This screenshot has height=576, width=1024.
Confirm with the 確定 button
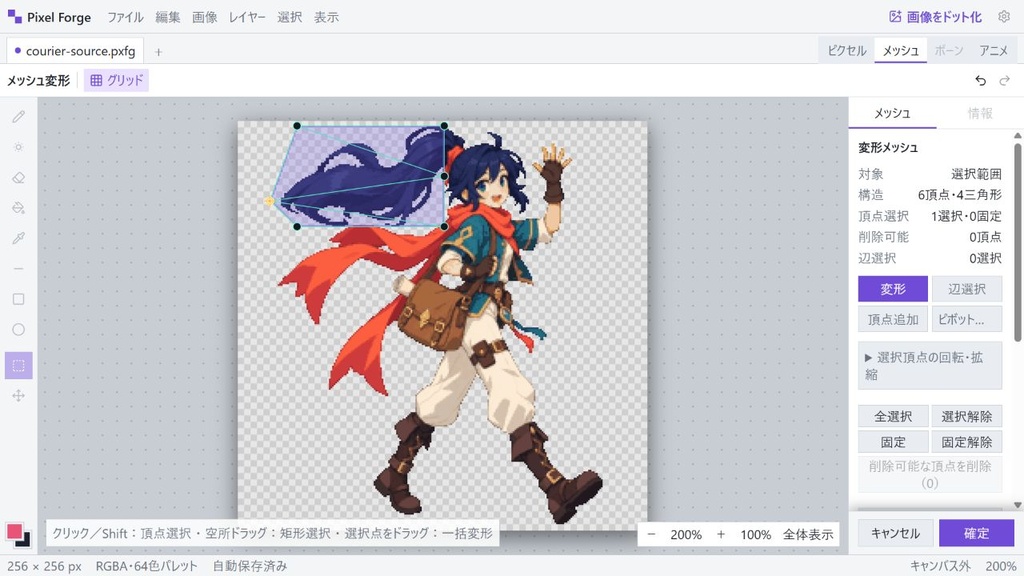(x=976, y=533)
